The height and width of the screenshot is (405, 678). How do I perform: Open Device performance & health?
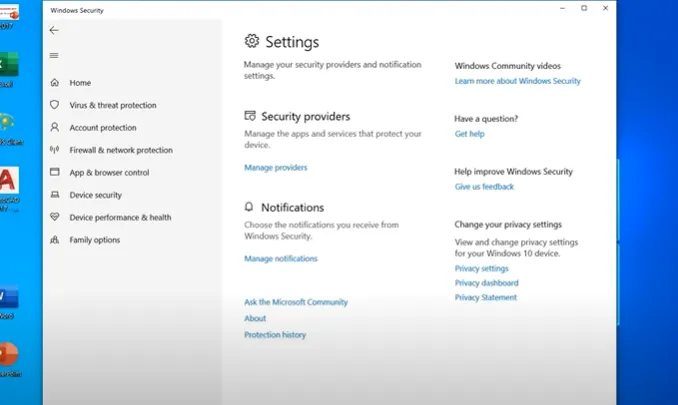pyautogui.click(x=120, y=217)
